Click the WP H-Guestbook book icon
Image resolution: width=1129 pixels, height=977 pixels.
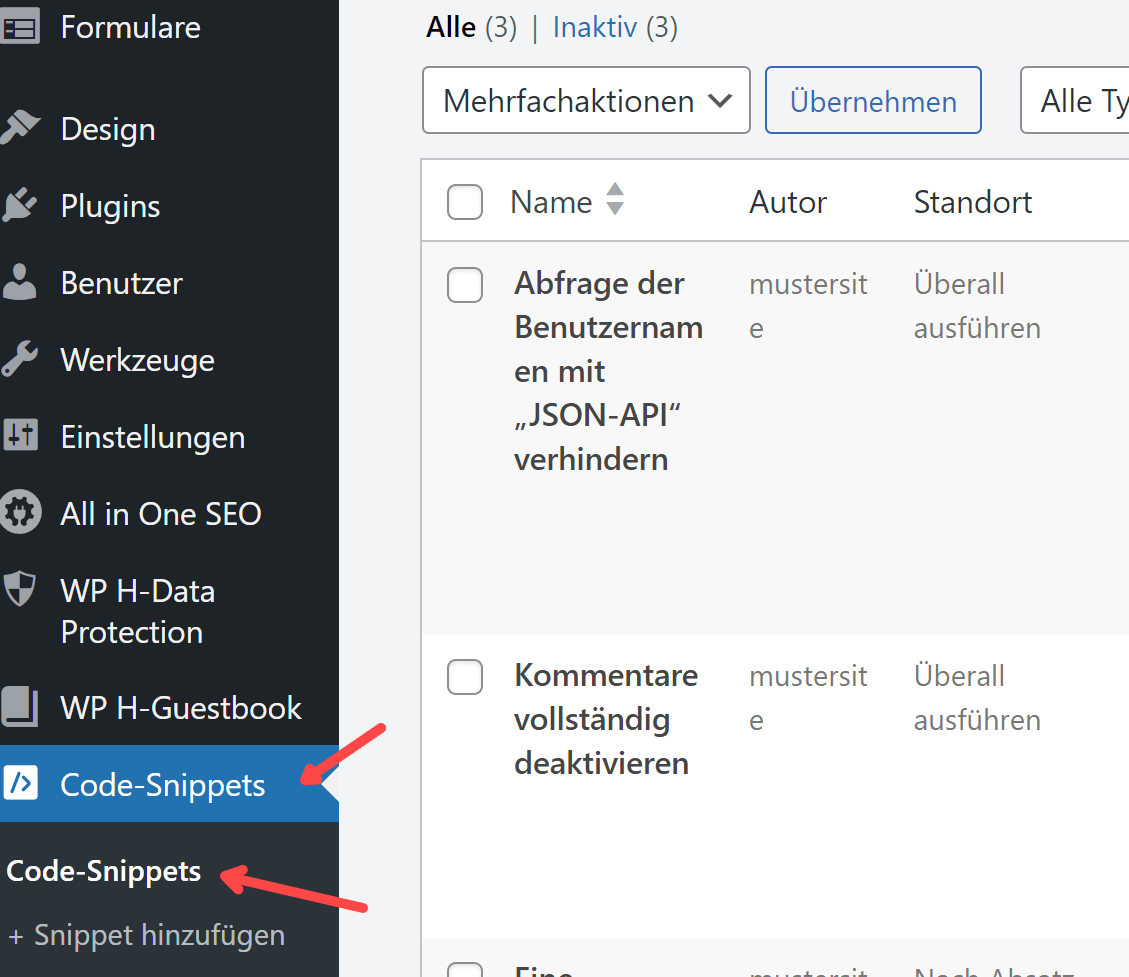click(x=20, y=708)
